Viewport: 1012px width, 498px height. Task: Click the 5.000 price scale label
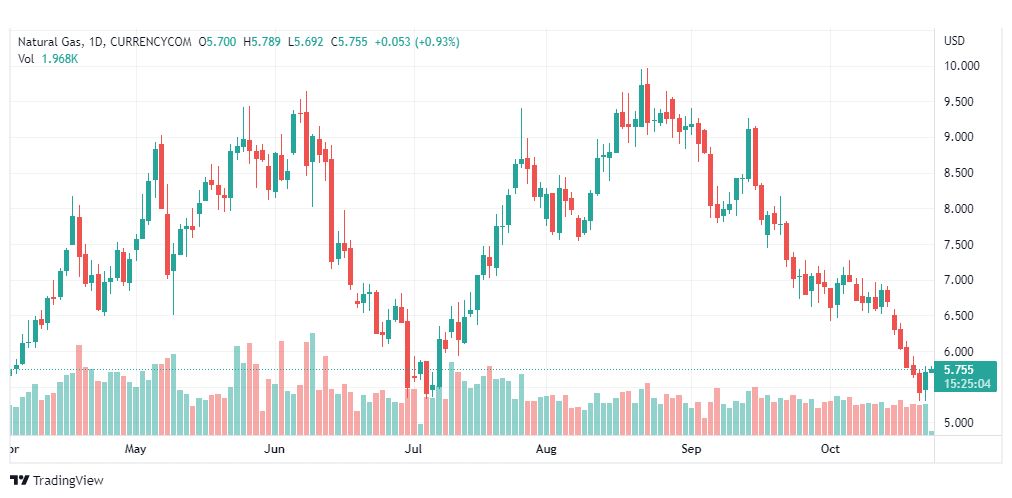point(959,423)
